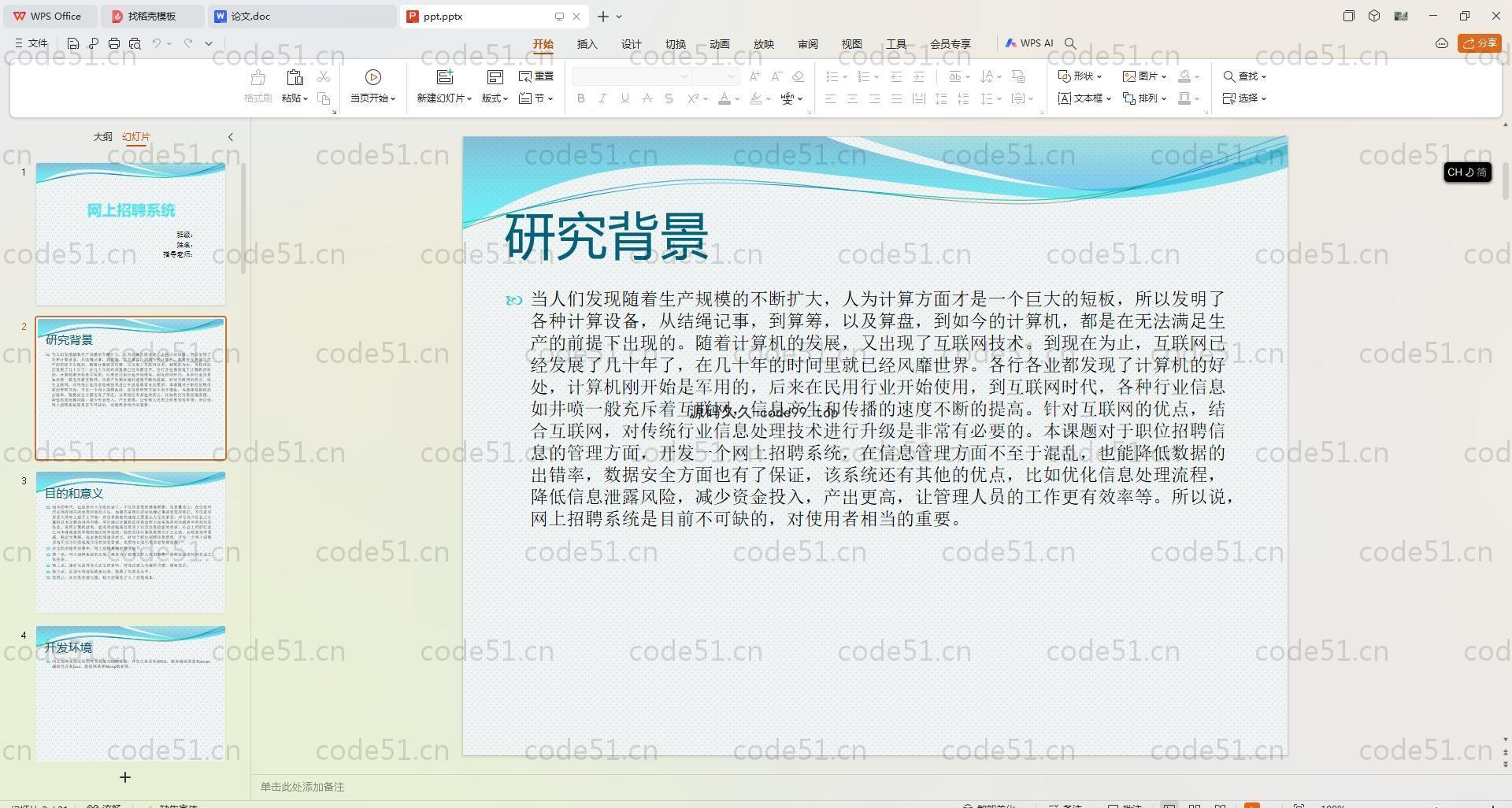
Task: Open the Transitions (切换) ribbon tab
Action: 676,44
